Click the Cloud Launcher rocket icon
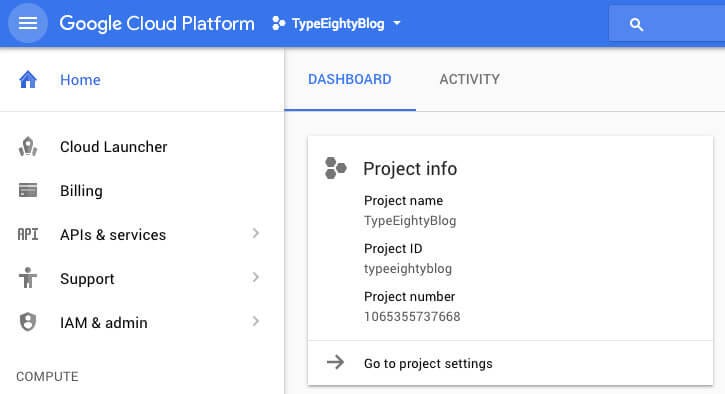The image size is (725, 394). click(28, 147)
